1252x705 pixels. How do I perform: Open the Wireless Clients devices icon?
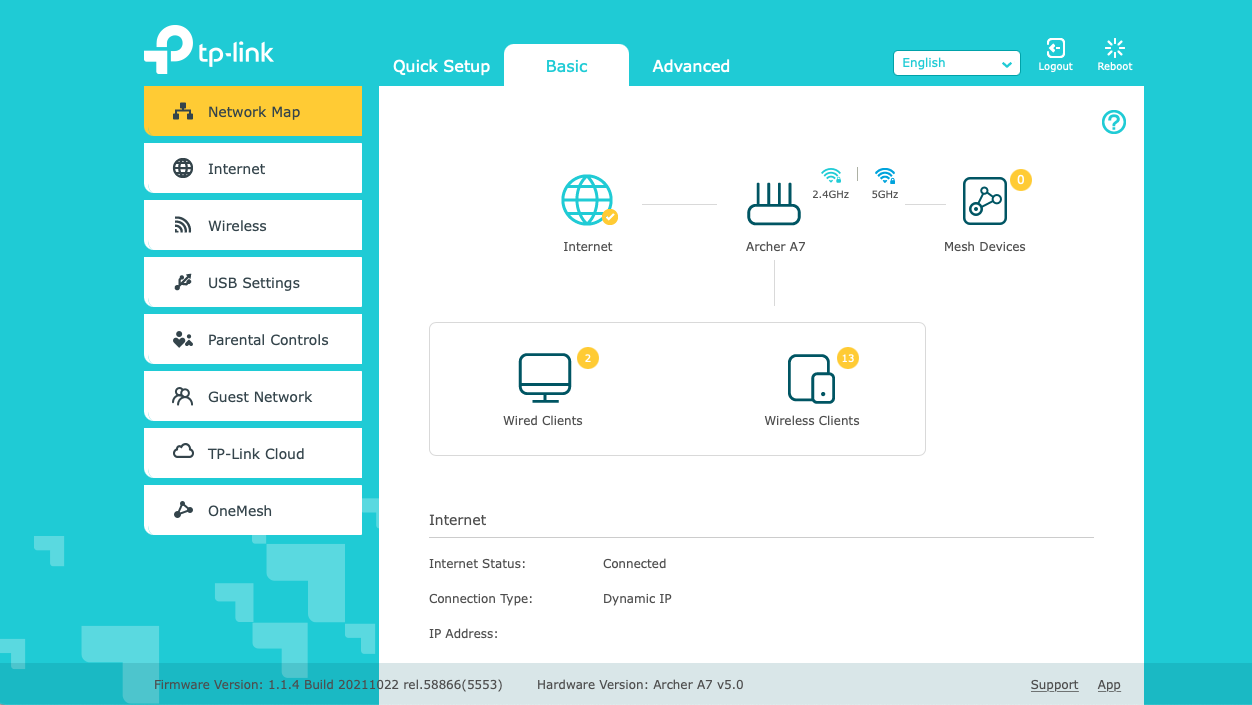[811, 378]
